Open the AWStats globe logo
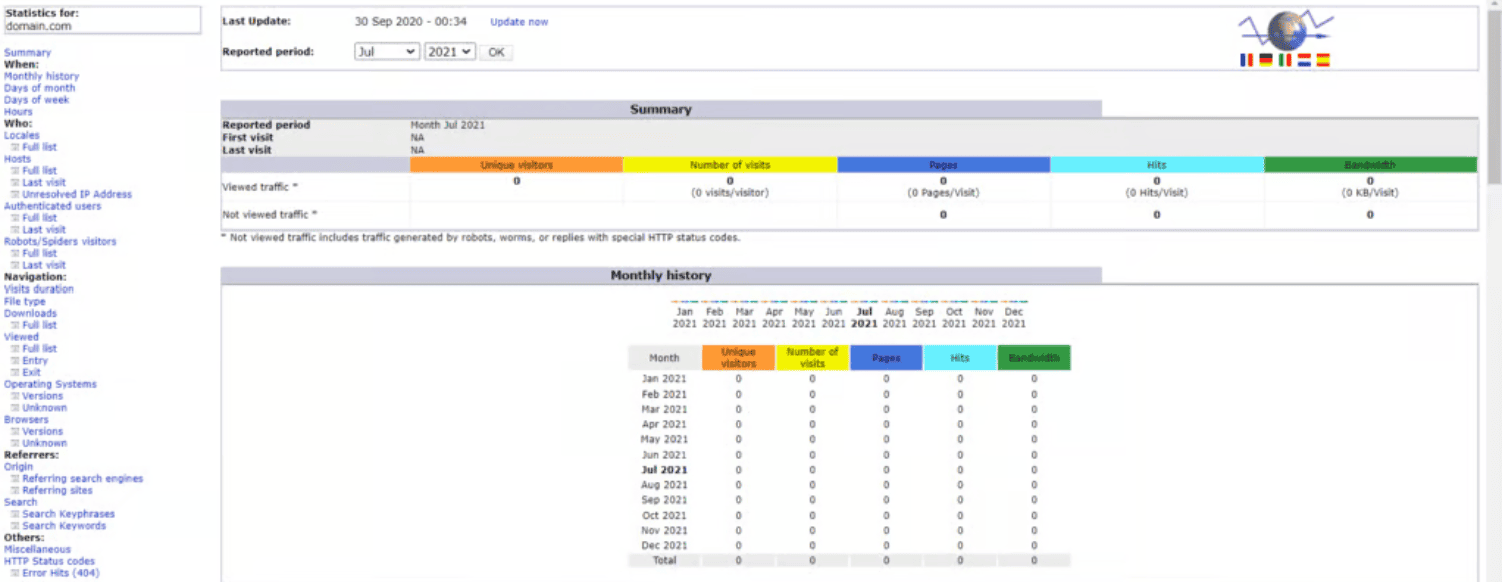The image size is (1504, 582). 1287,30
